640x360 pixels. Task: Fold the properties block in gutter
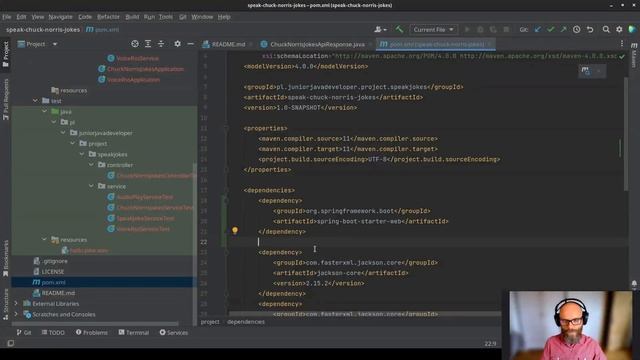point(226,128)
